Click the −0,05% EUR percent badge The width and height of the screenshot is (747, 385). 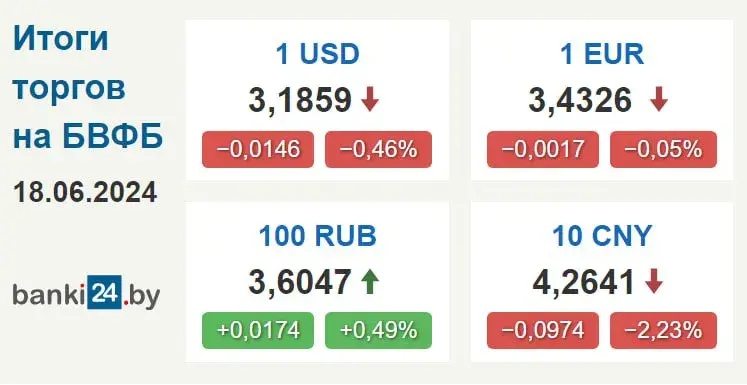tap(663, 150)
